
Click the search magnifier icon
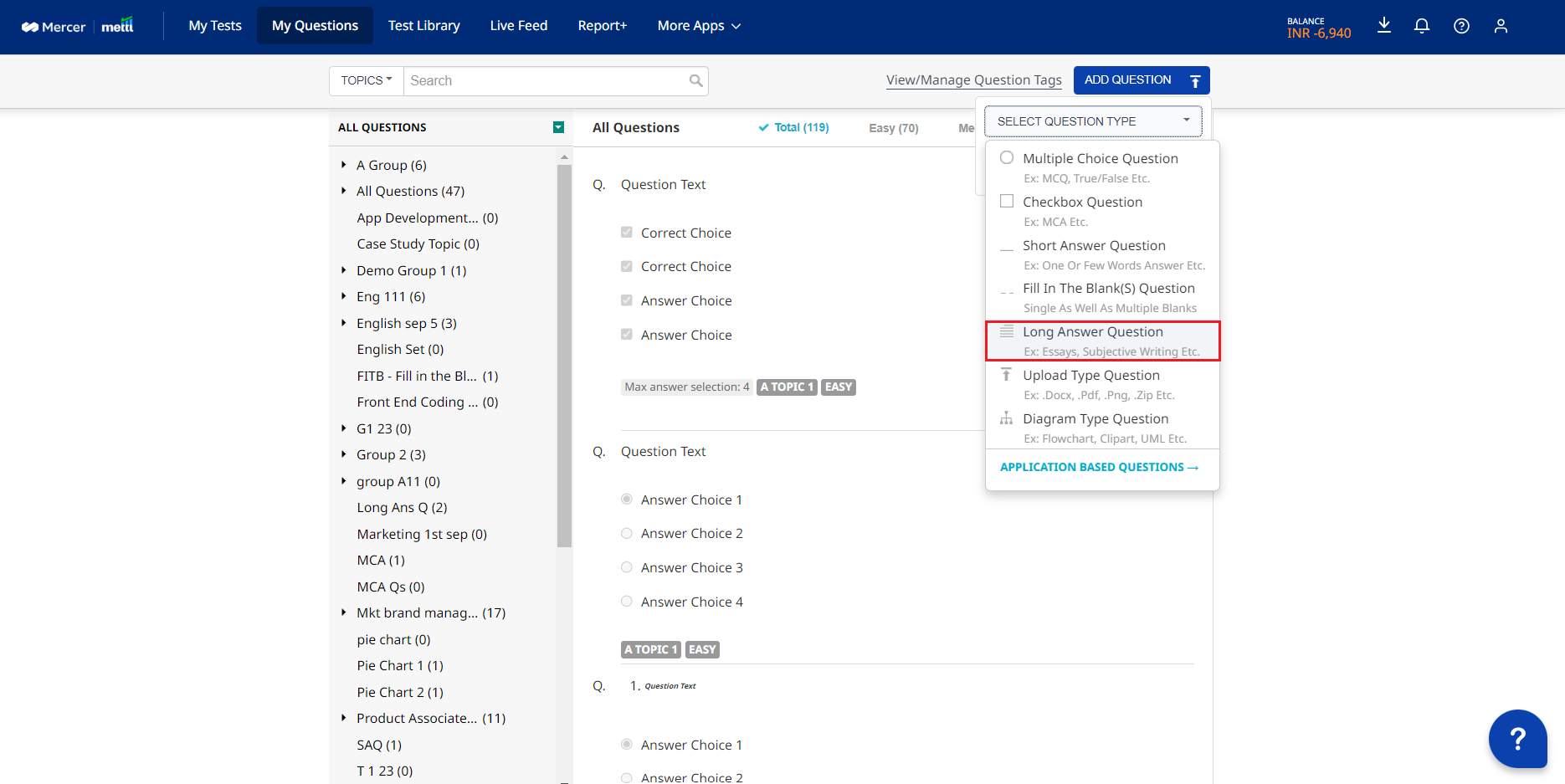tap(695, 81)
